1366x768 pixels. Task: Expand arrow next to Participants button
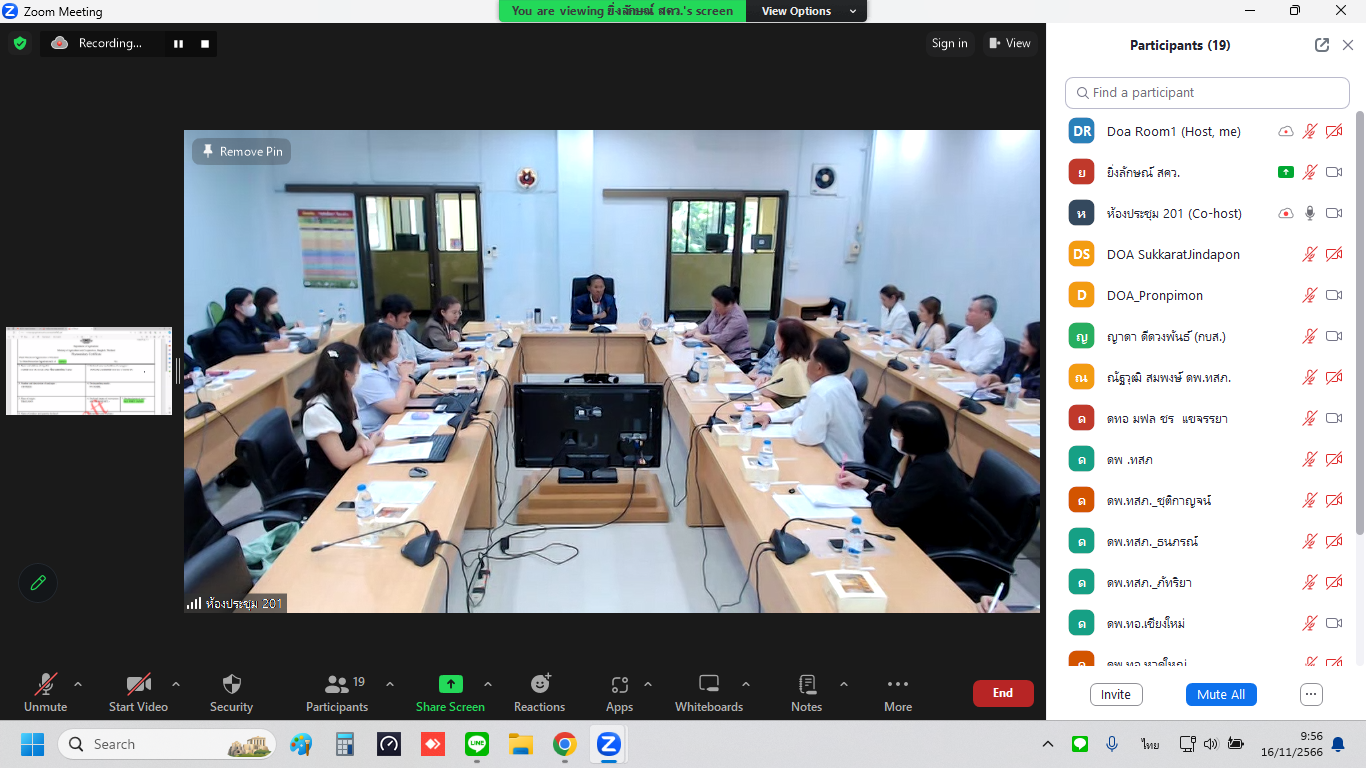(x=390, y=684)
